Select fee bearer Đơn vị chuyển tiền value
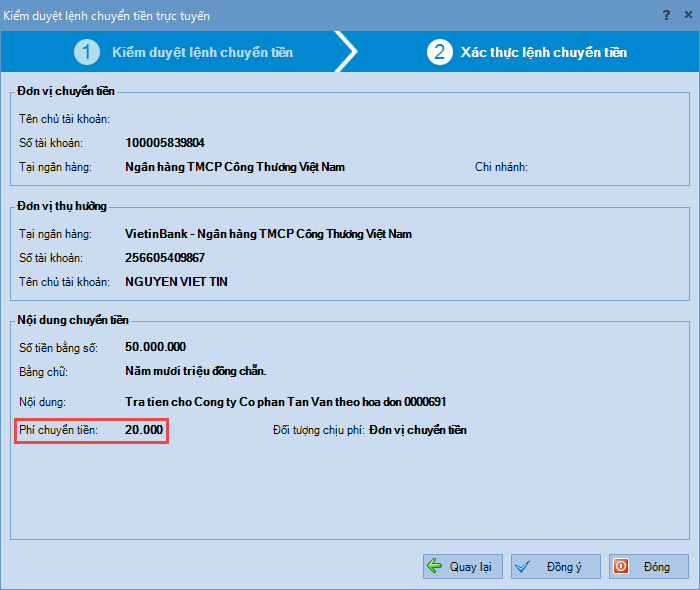 coord(418,430)
